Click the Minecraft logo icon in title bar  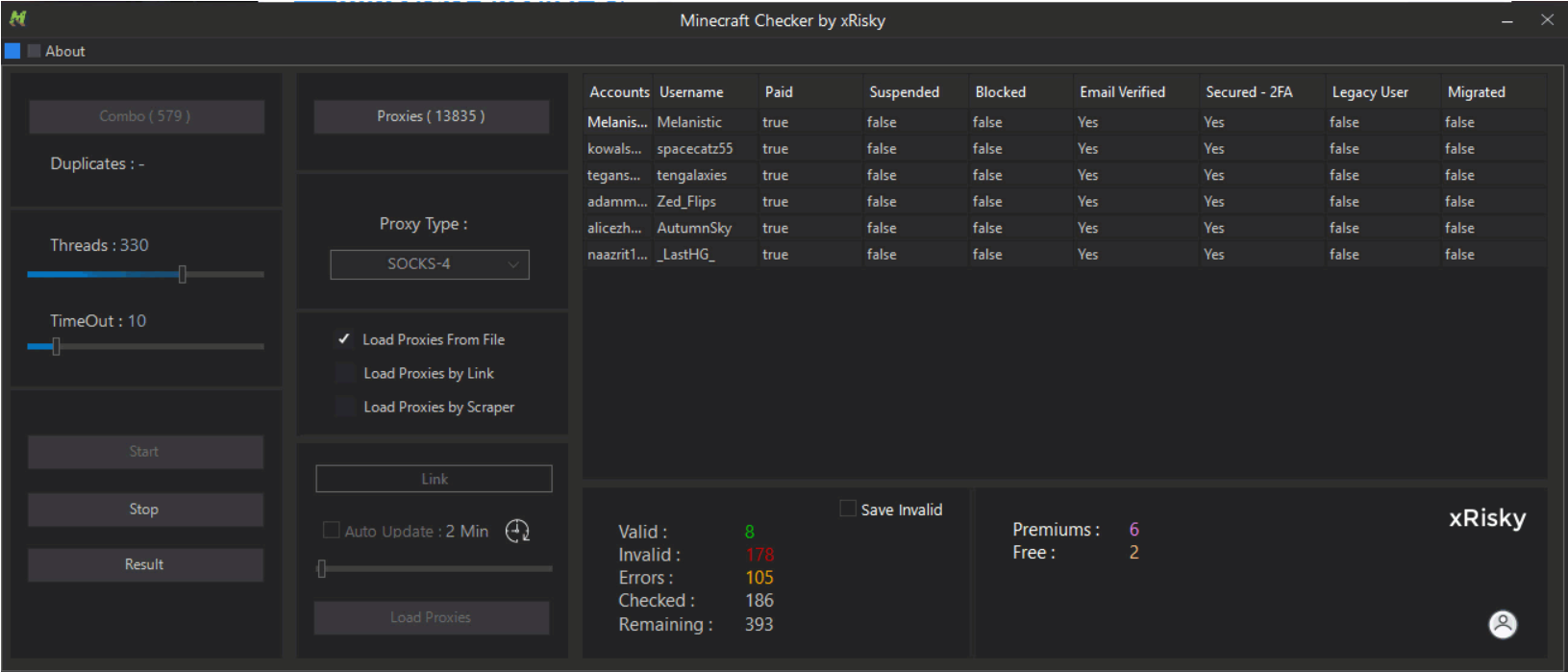pyautogui.click(x=17, y=18)
